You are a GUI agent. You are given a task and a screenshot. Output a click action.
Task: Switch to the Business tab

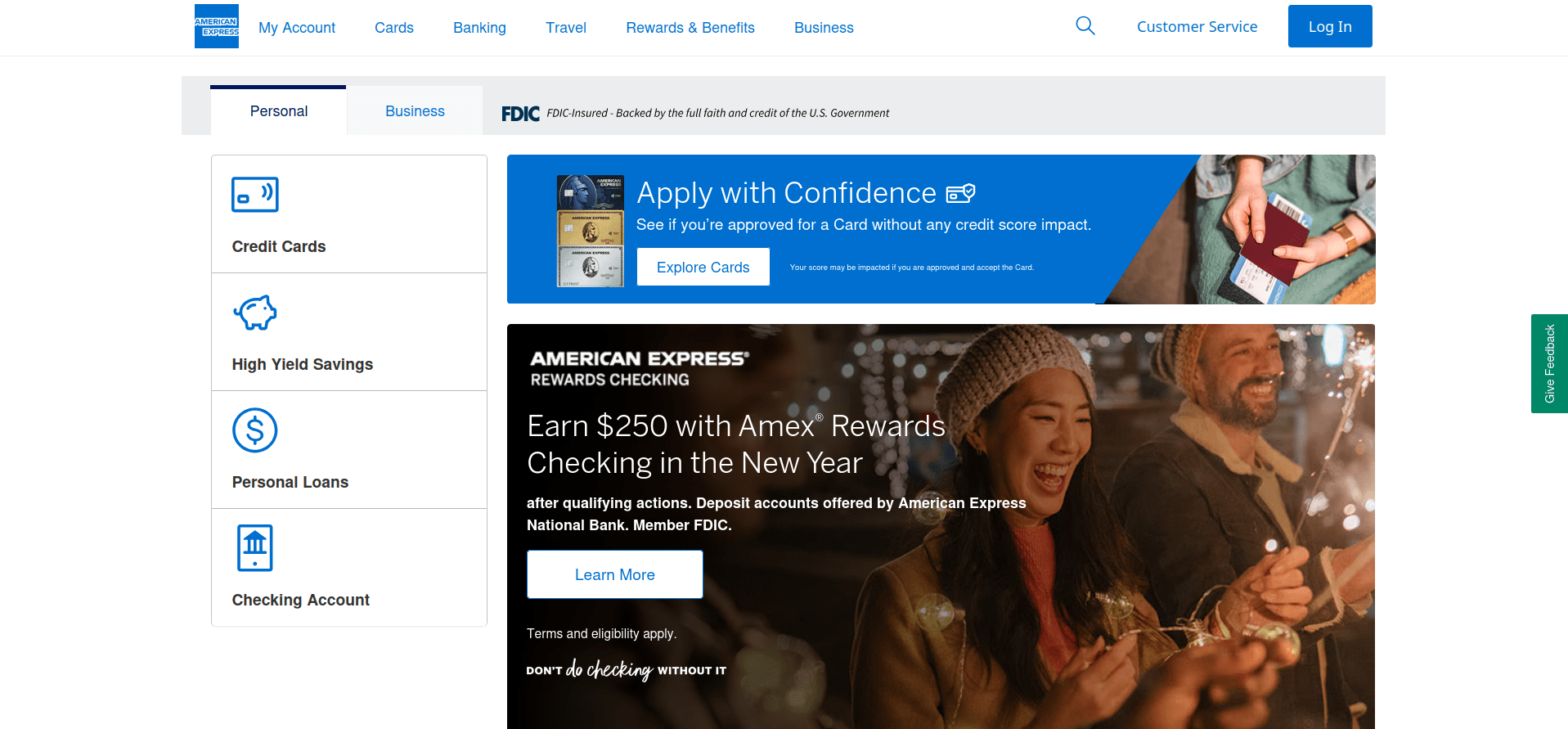pos(415,111)
